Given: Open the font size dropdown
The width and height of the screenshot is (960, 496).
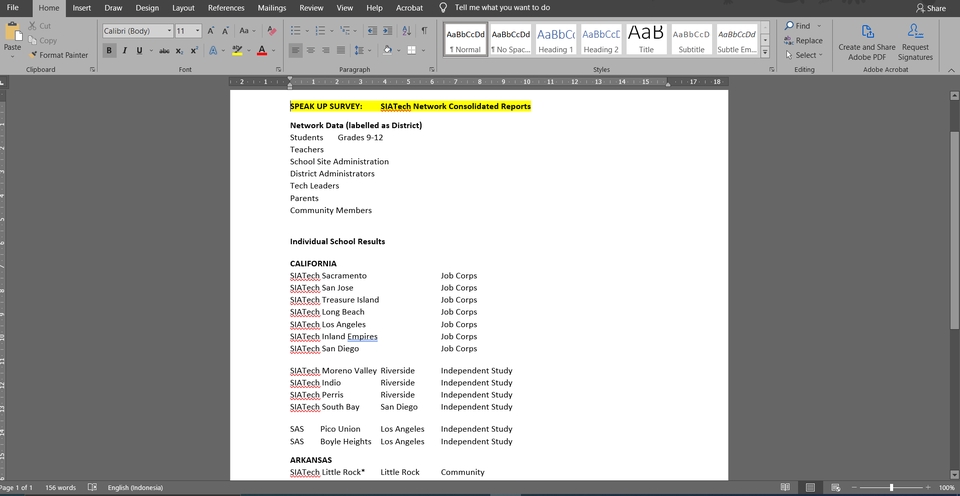Looking at the screenshot, I should coord(197,31).
